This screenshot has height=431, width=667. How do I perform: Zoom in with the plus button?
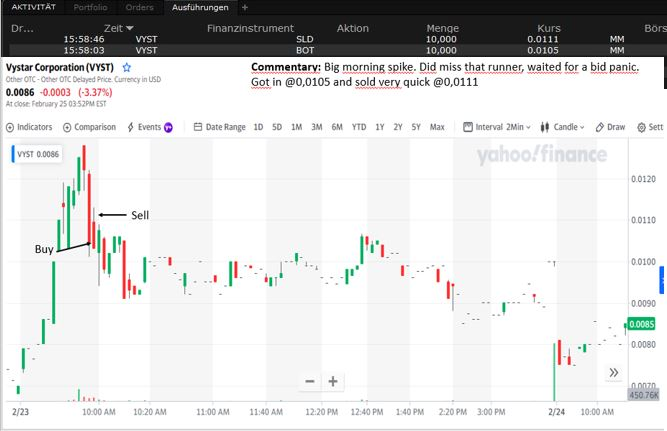click(333, 381)
